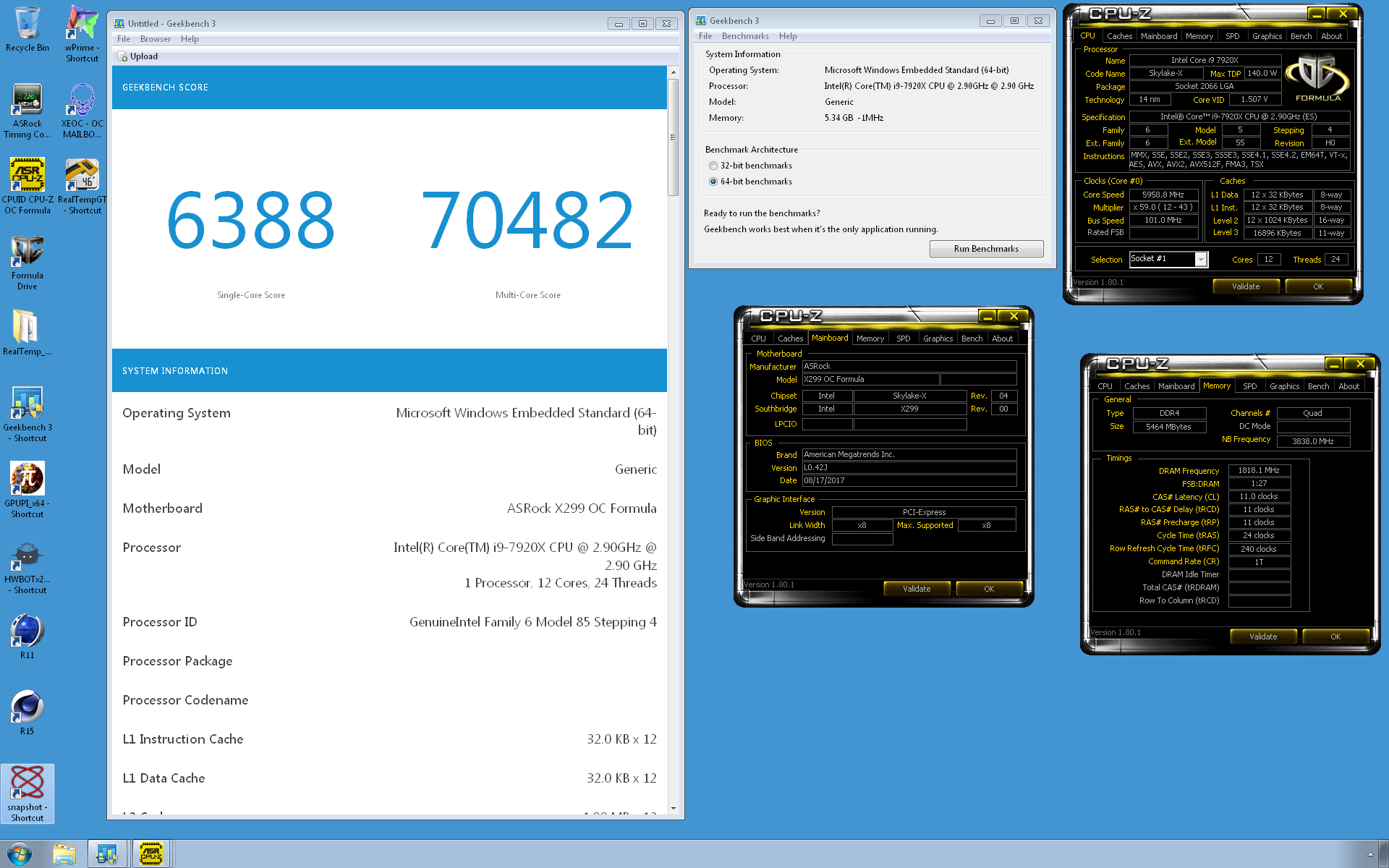Image resolution: width=1389 pixels, height=868 pixels.
Task: Click the DRAM Frequency value 1818.1 MHz
Action: point(1259,471)
